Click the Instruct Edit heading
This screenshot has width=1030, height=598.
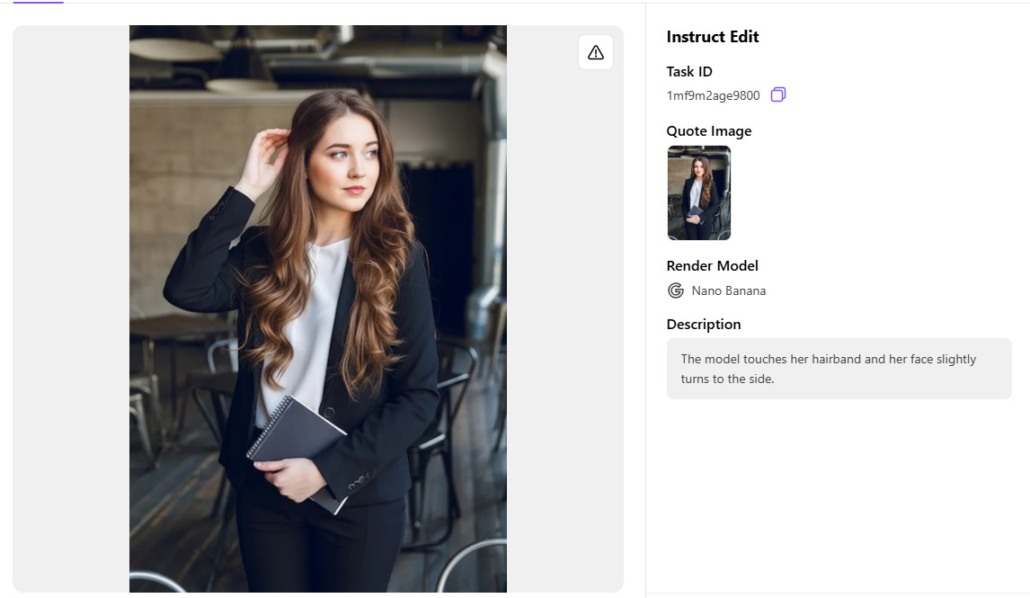click(x=712, y=37)
